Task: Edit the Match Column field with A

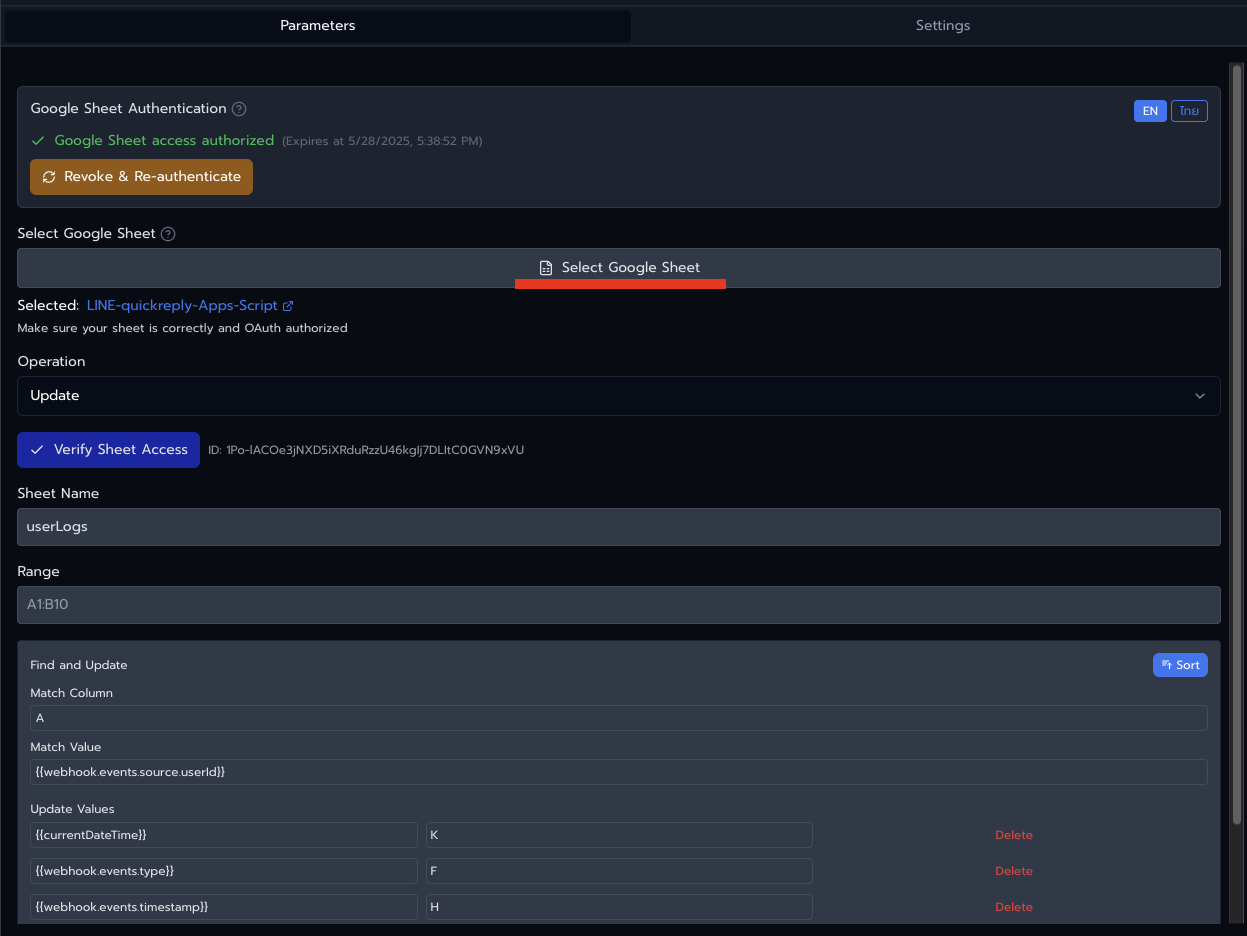Action: pyautogui.click(x=619, y=718)
